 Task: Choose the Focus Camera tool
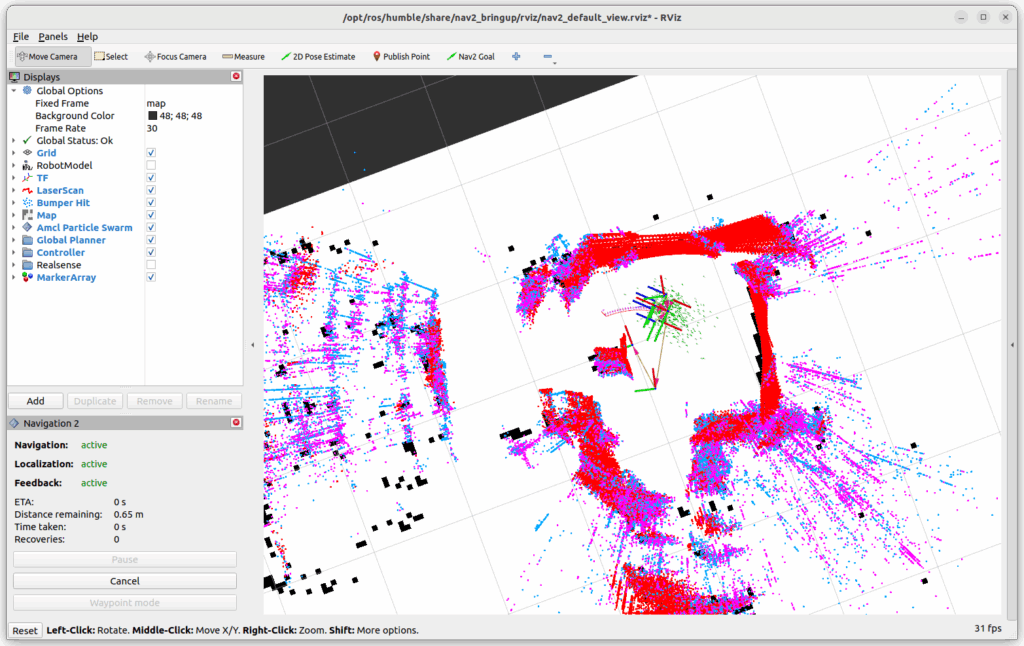point(175,57)
